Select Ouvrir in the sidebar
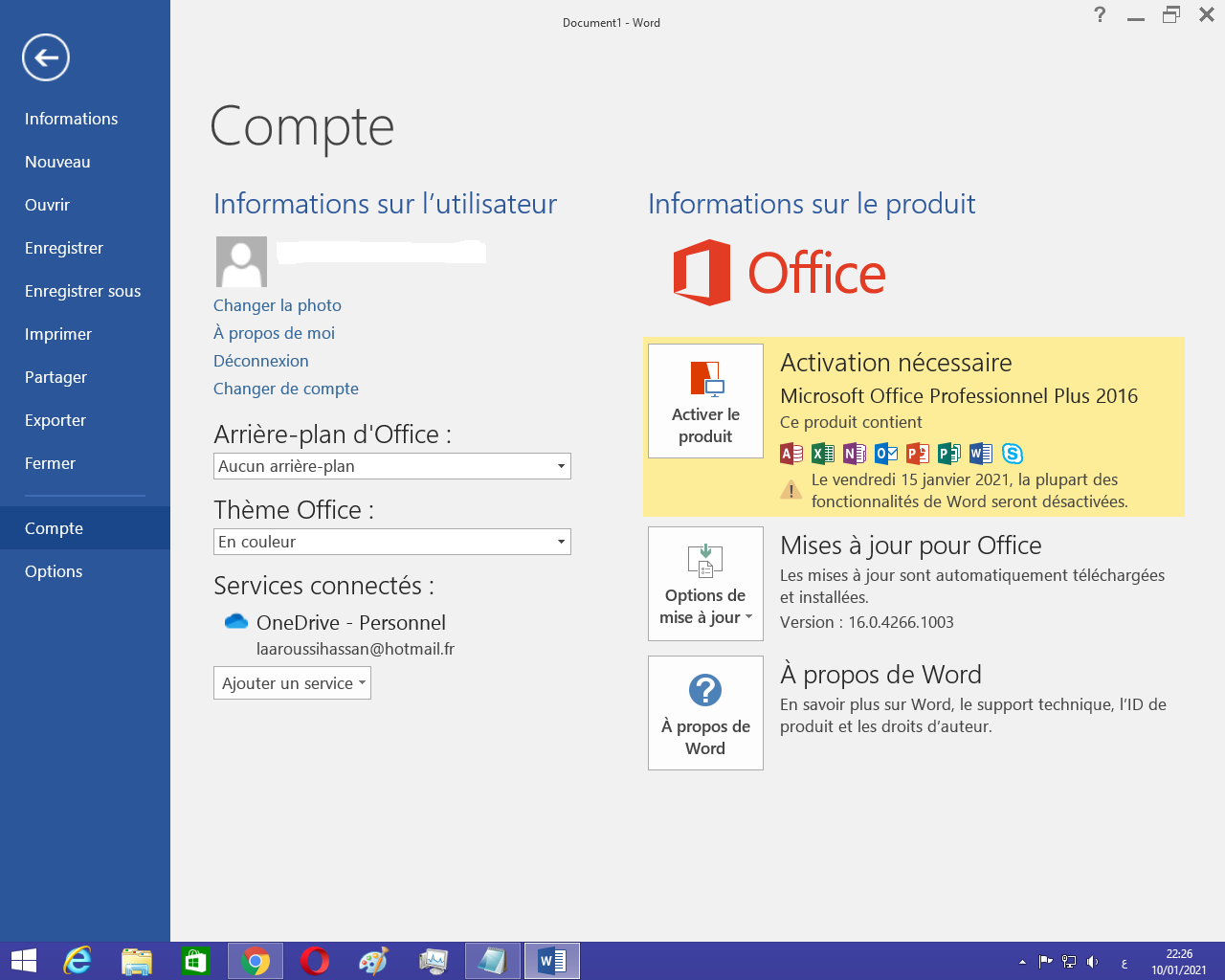The width and height of the screenshot is (1225, 980). 85,205
